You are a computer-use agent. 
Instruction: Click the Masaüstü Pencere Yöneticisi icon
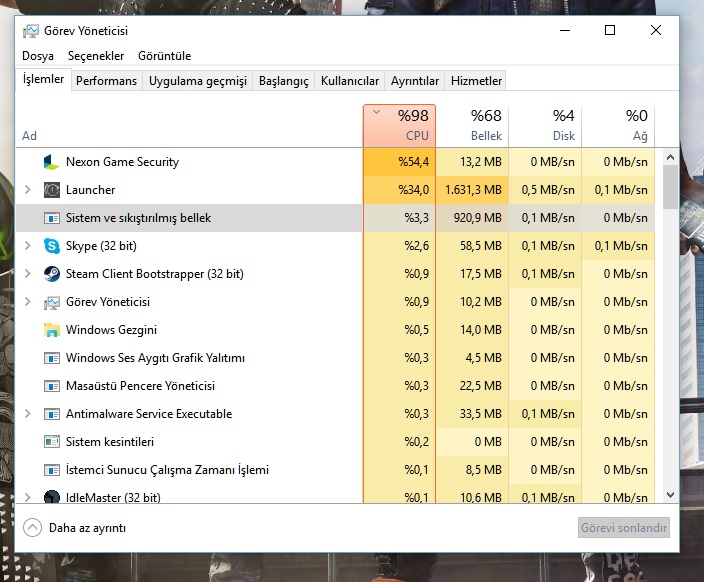(x=52, y=386)
